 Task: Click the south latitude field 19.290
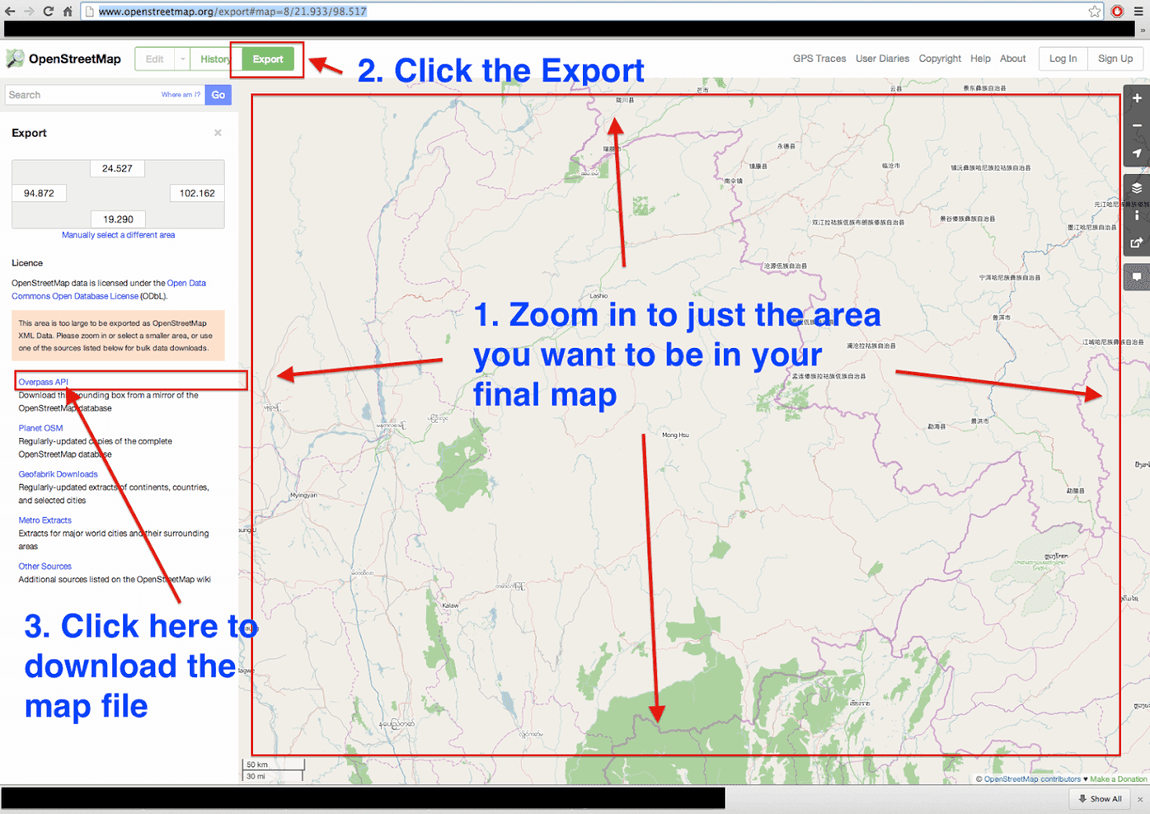click(x=118, y=219)
